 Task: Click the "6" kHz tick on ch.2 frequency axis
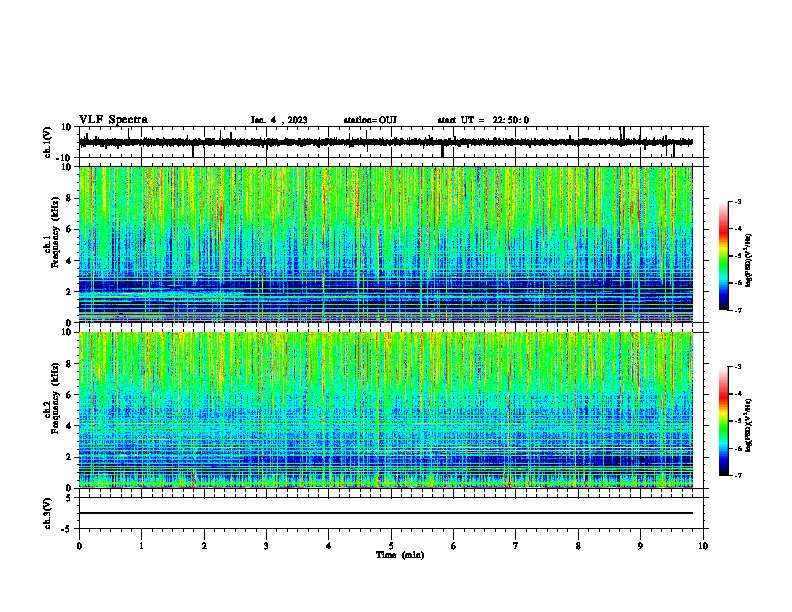(x=69, y=395)
